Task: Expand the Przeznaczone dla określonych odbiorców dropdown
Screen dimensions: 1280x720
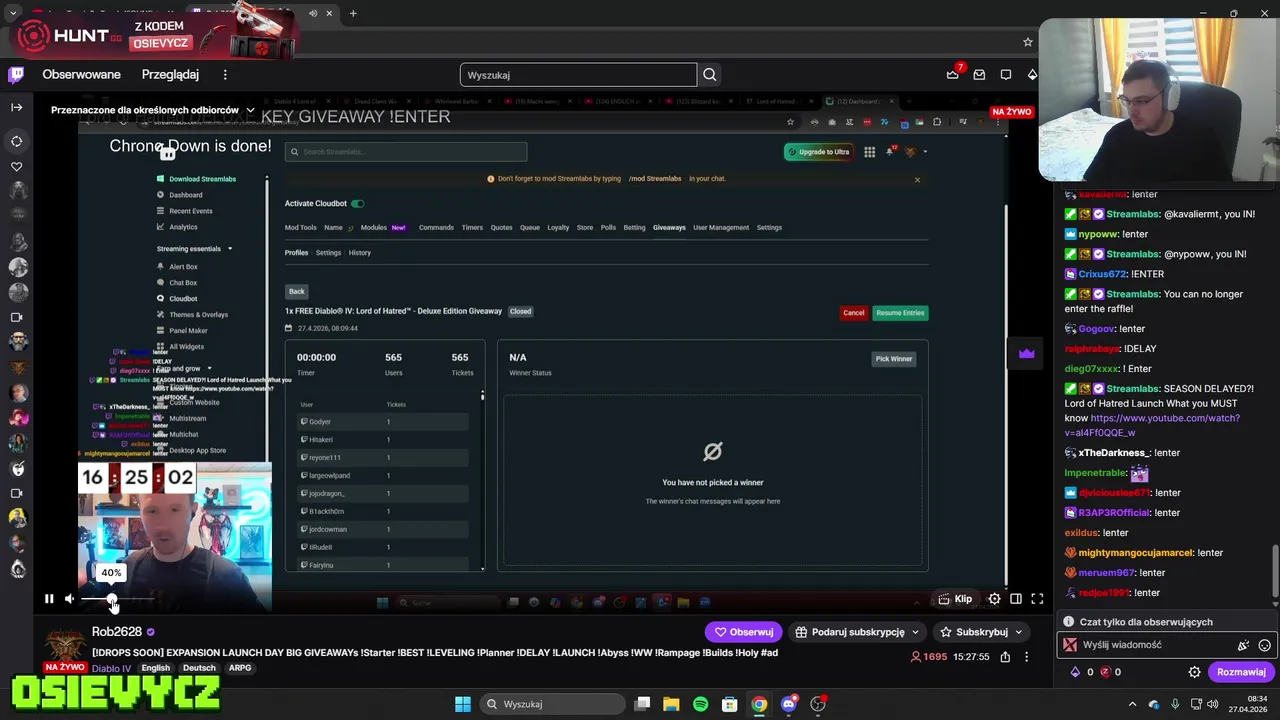Action: pos(152,110)
